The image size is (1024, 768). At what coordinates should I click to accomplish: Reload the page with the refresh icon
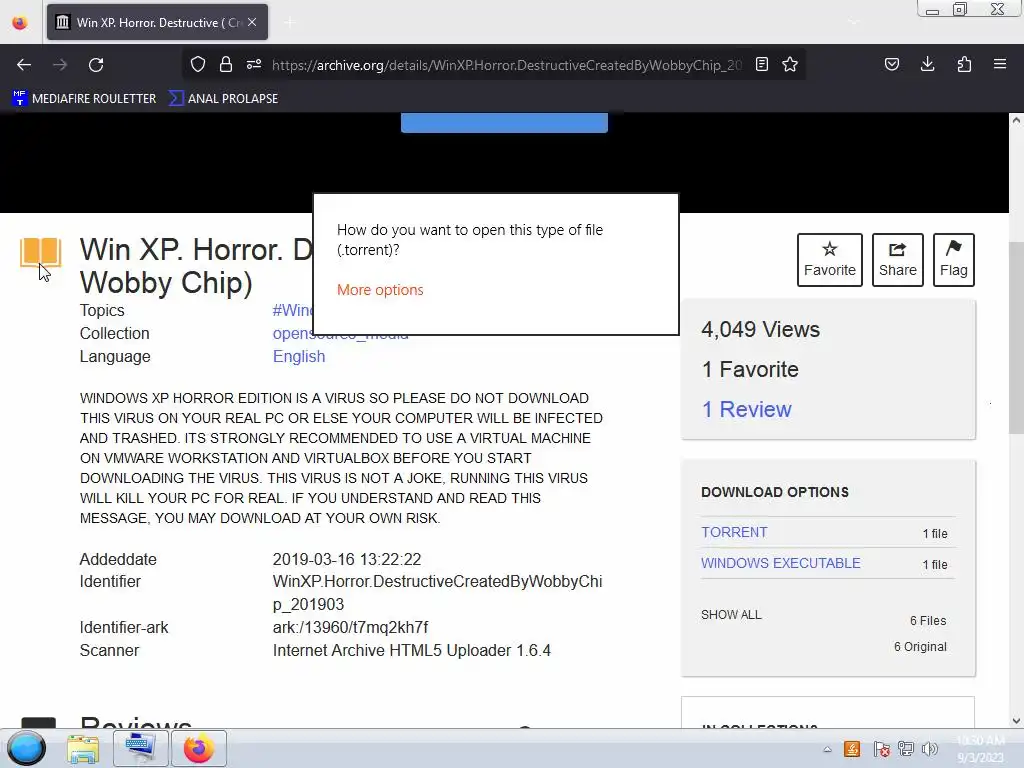point(96,65)
